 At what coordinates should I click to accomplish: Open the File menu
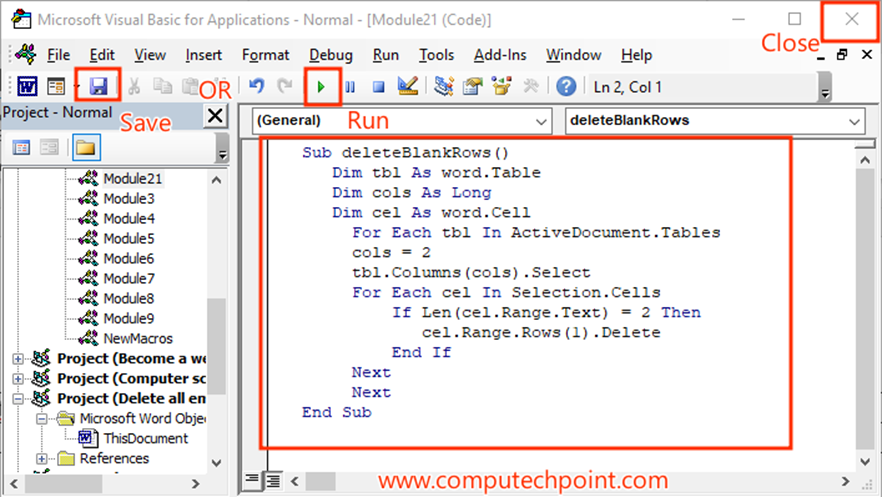[x=58, y=55]
